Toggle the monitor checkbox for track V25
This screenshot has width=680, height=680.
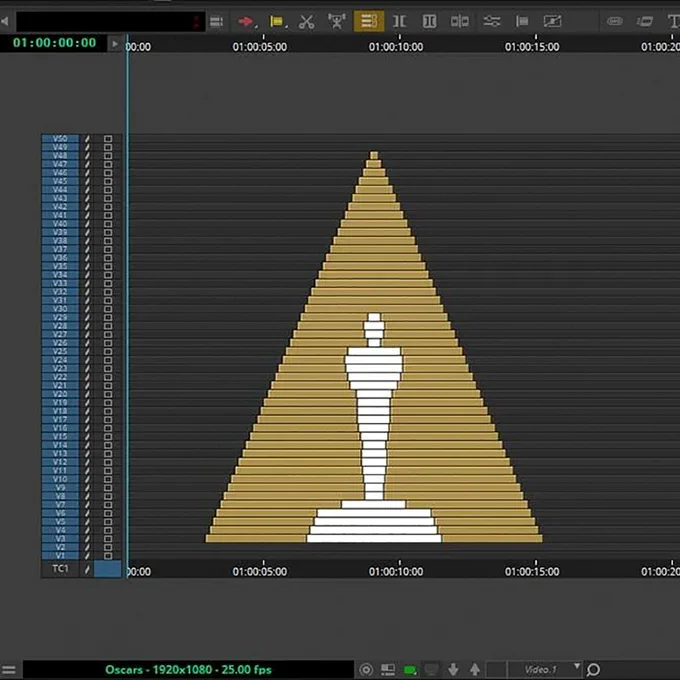point(108,351)
